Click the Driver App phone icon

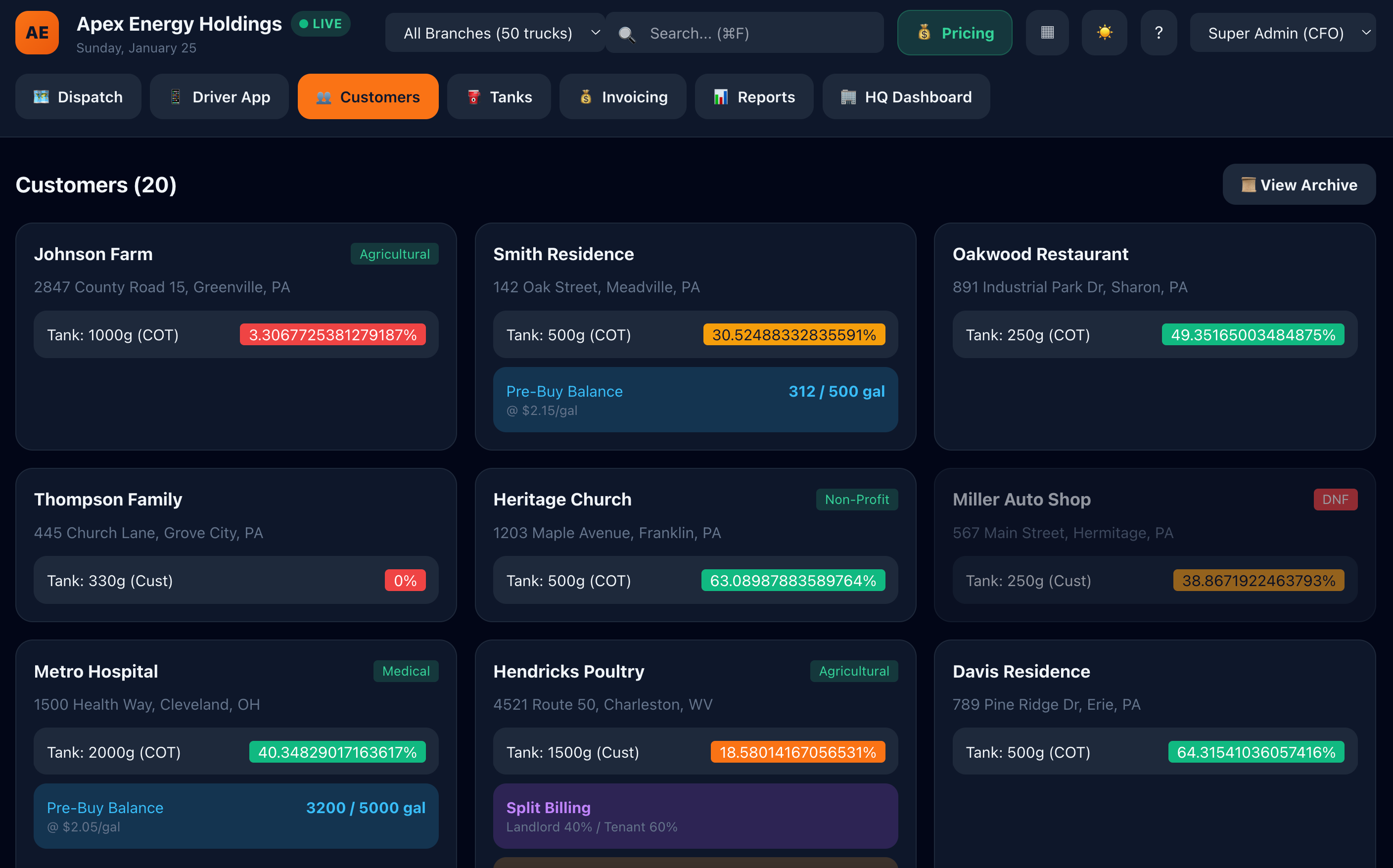[x=175, y=96]
